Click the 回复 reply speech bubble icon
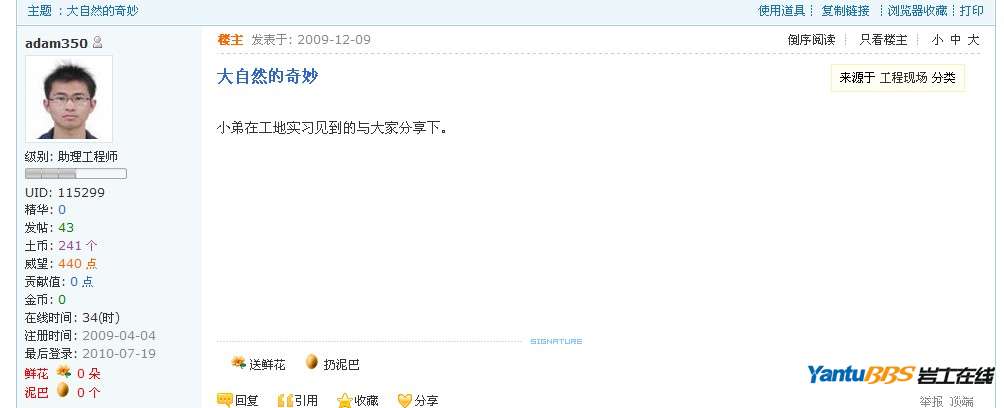Screen dimensions: 1004x408 [224, 400]
